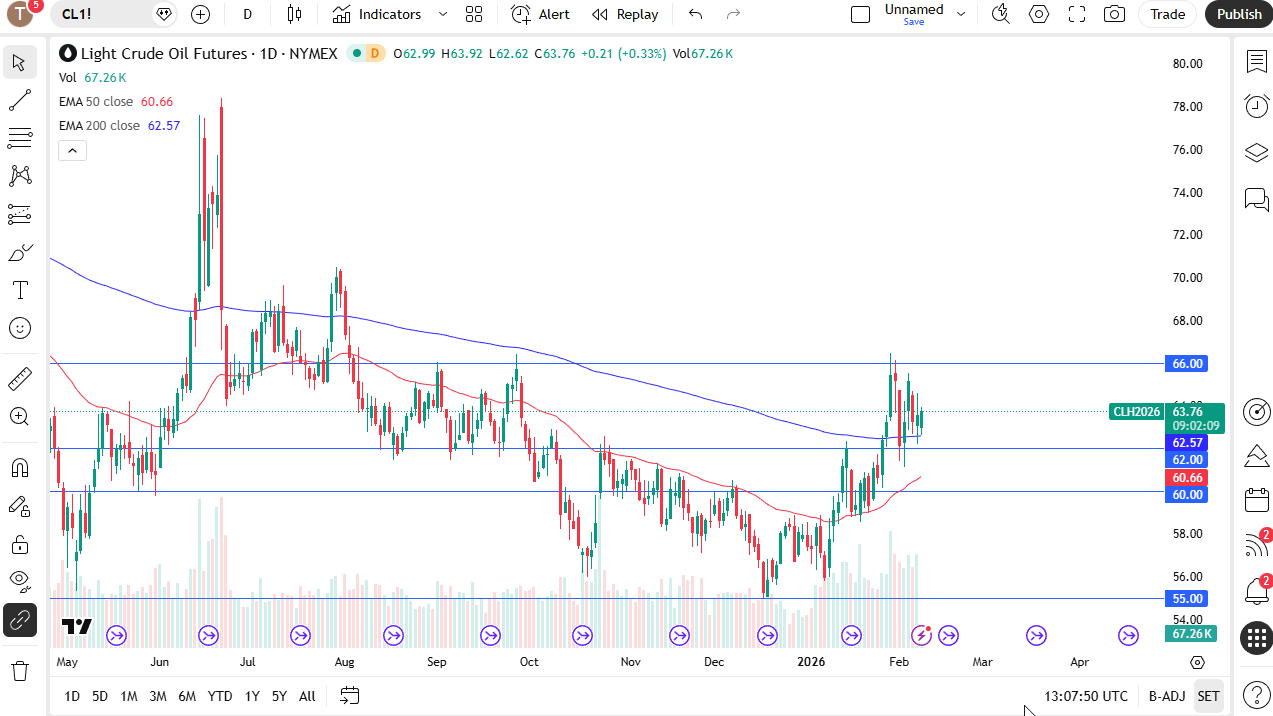Screen dimensions: 1273x716
Task: Expand the Unnamed layout dropdown arrow
Action: click(961, 14)
